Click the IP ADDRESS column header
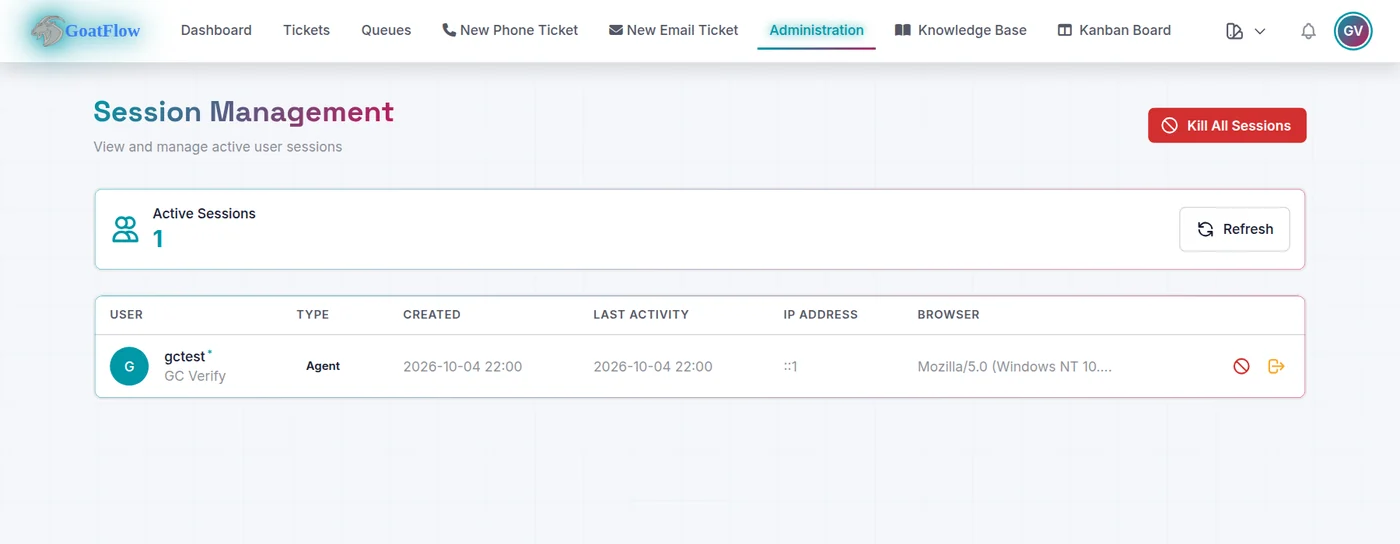The height and width of the screenshot is (544, 1400). pyautogui.click(x=821, y=314)
